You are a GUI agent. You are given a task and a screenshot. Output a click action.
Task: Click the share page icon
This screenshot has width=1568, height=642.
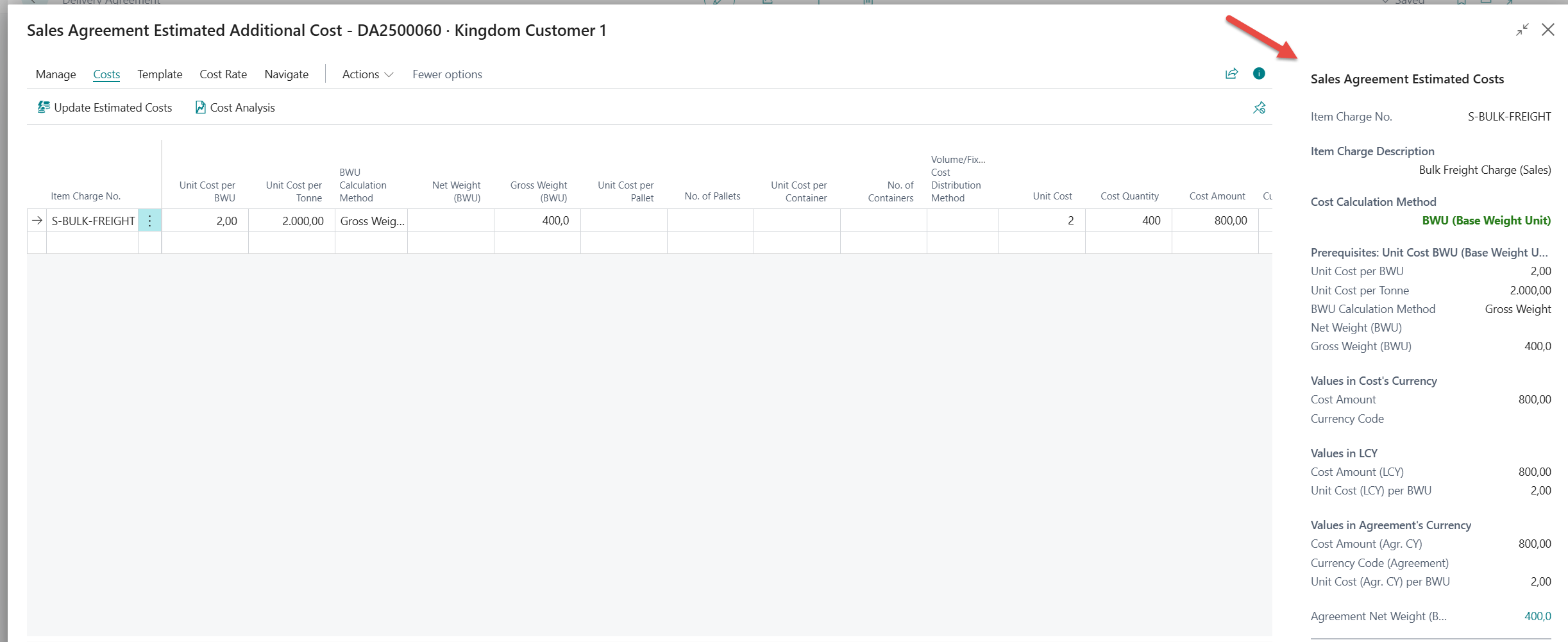pos(1231,74)
